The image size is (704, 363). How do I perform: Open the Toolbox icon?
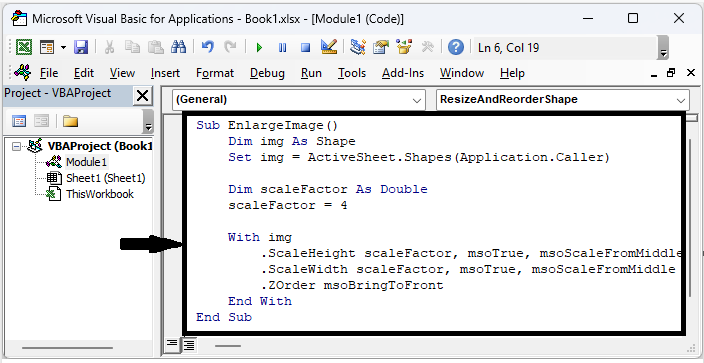428,47
